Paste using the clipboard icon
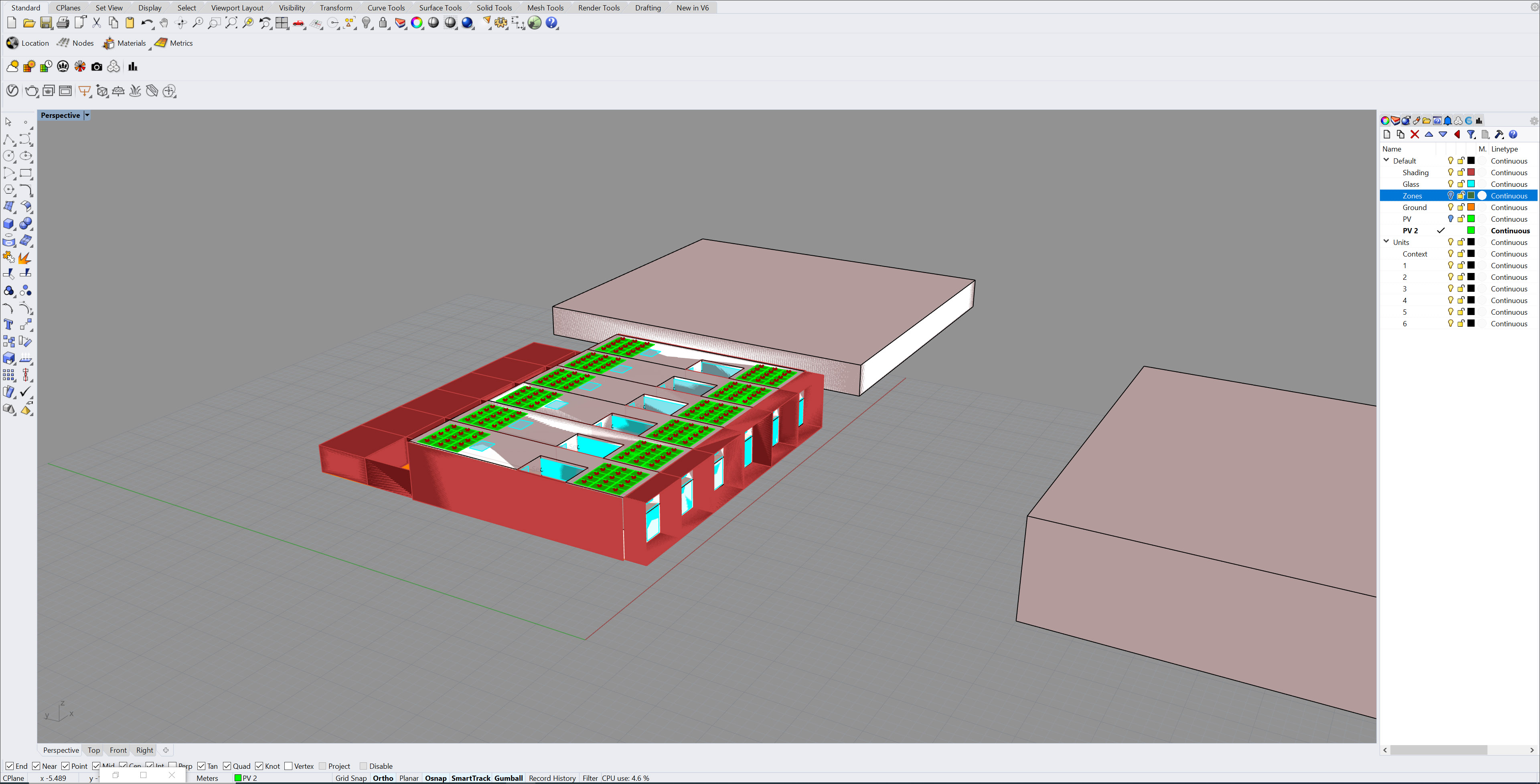This screenshot has width=1540, height=784. 130,23
